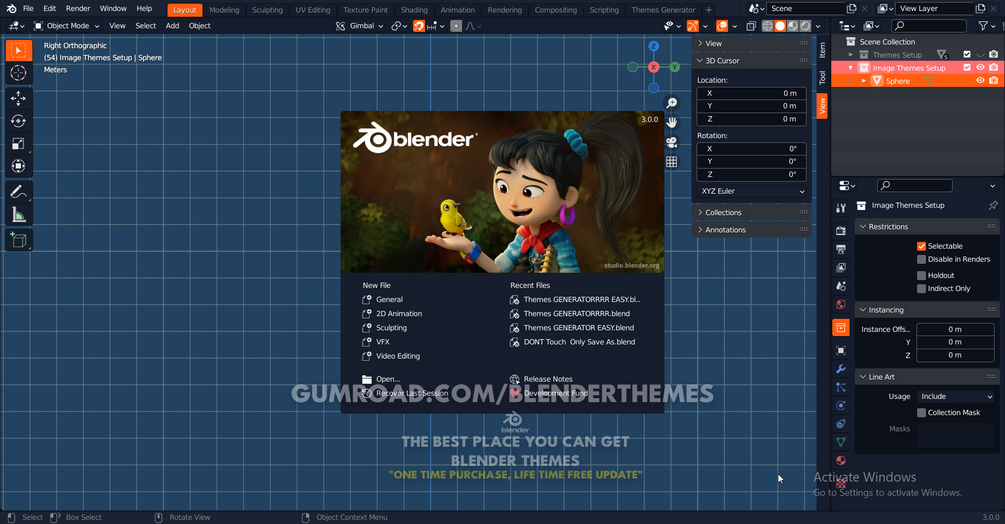This screenshot has width=1005, height=524.
Task: Enable Disable in Renders checkbox
Action: point(921,259)
